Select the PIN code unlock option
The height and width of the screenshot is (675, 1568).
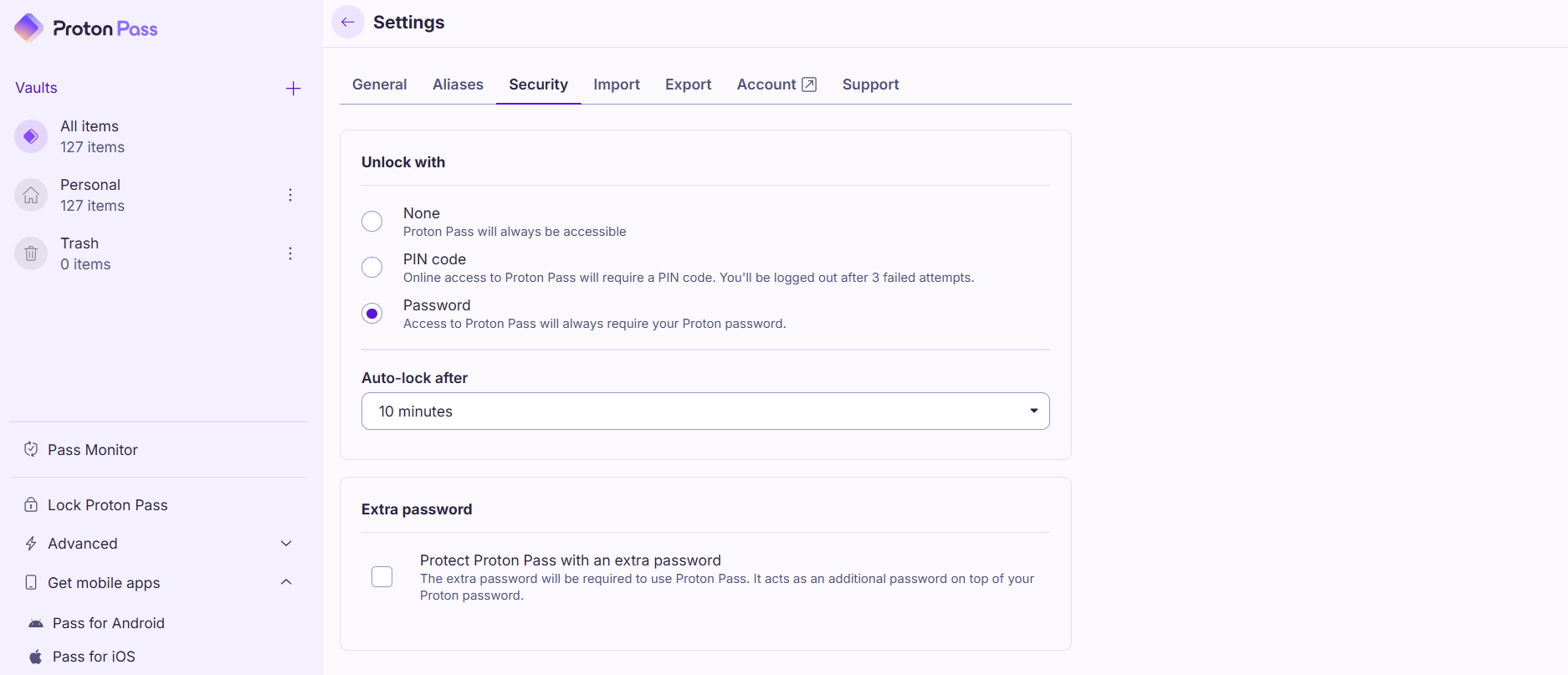[372, 267]
